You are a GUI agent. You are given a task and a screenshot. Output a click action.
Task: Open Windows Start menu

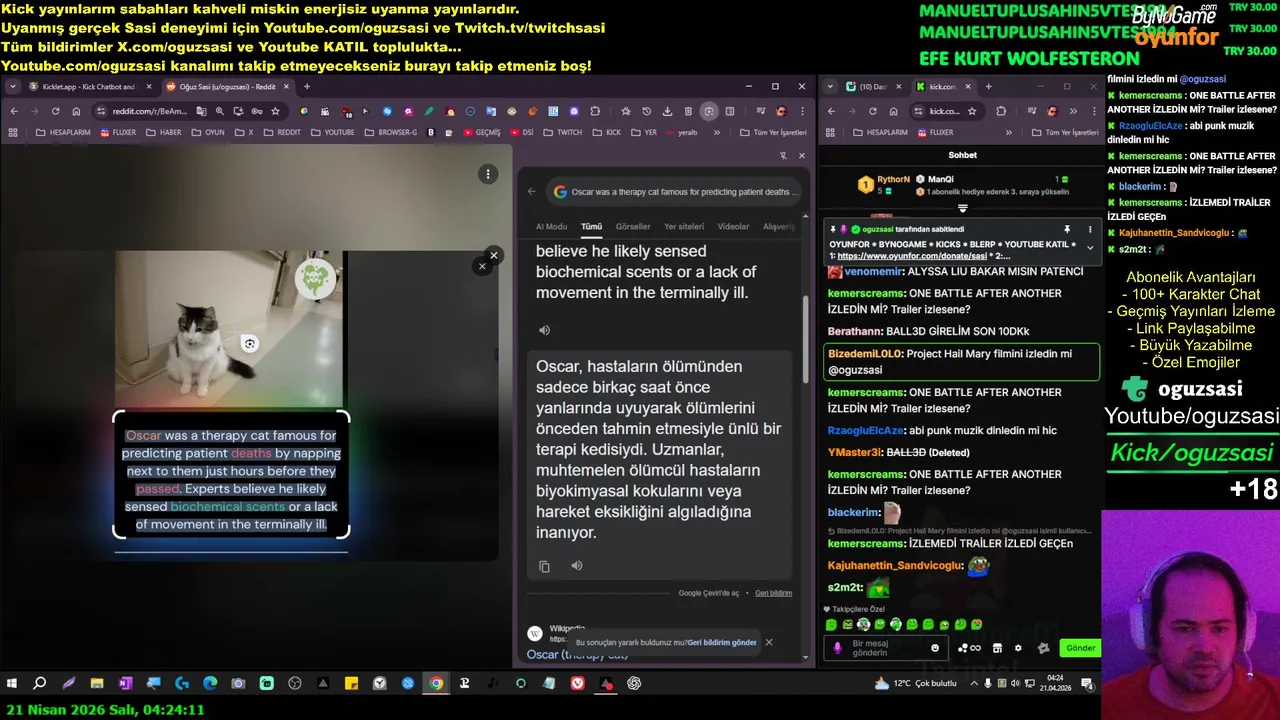[12, 683]
